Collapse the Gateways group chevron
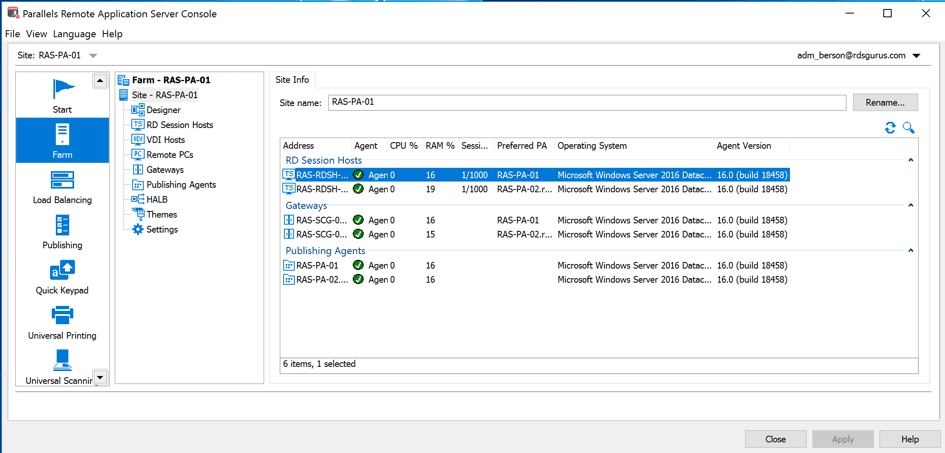The height and width of the screenshot is (453, 945). click(x=911, y=205)
